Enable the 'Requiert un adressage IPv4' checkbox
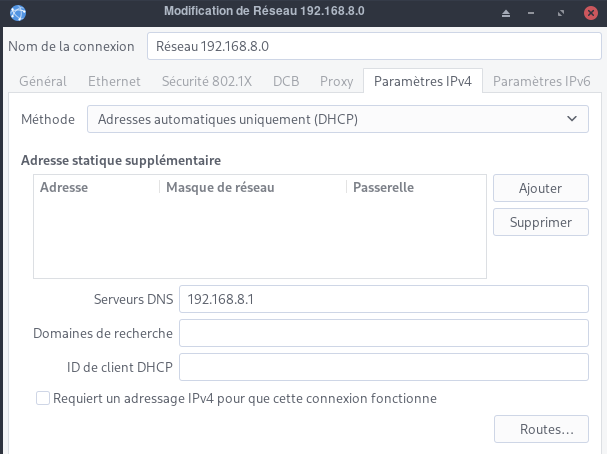This screenshot has height=454, width=607. tap(43, 398)
